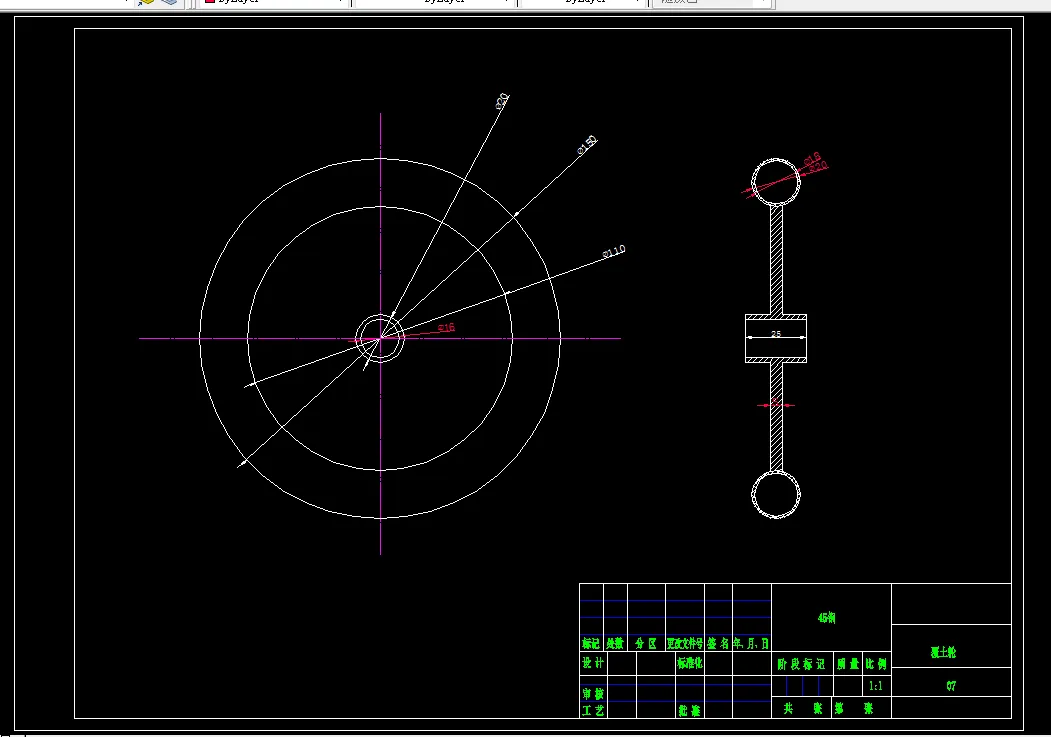Click the 45钢 material text

(x=826, y=618)
